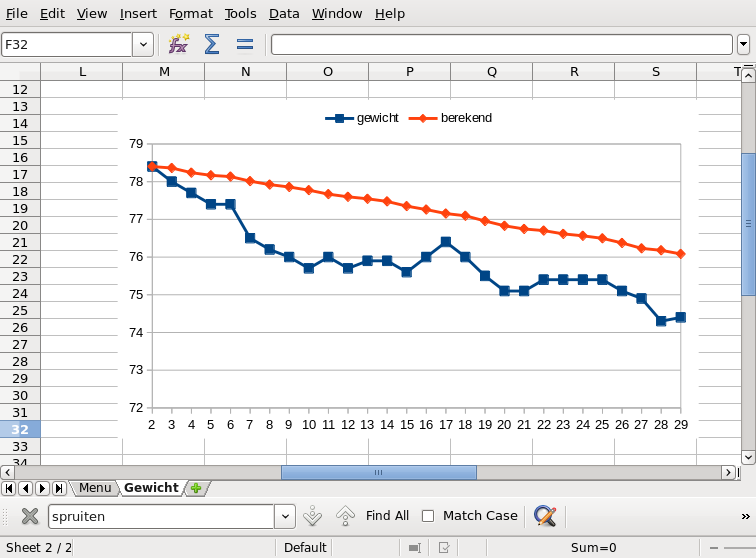Open the Name Box dropdown

(x=143, y=44)
